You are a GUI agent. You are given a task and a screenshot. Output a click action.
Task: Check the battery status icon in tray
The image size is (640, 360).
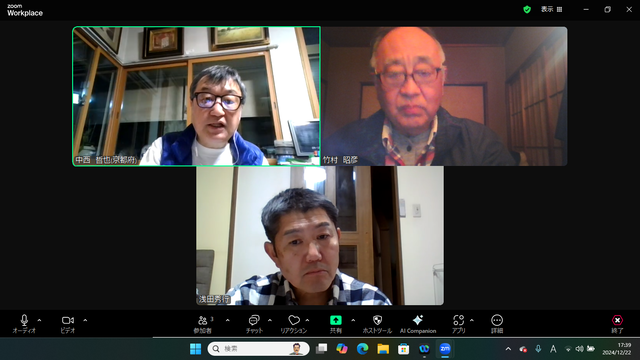(591, 349)
